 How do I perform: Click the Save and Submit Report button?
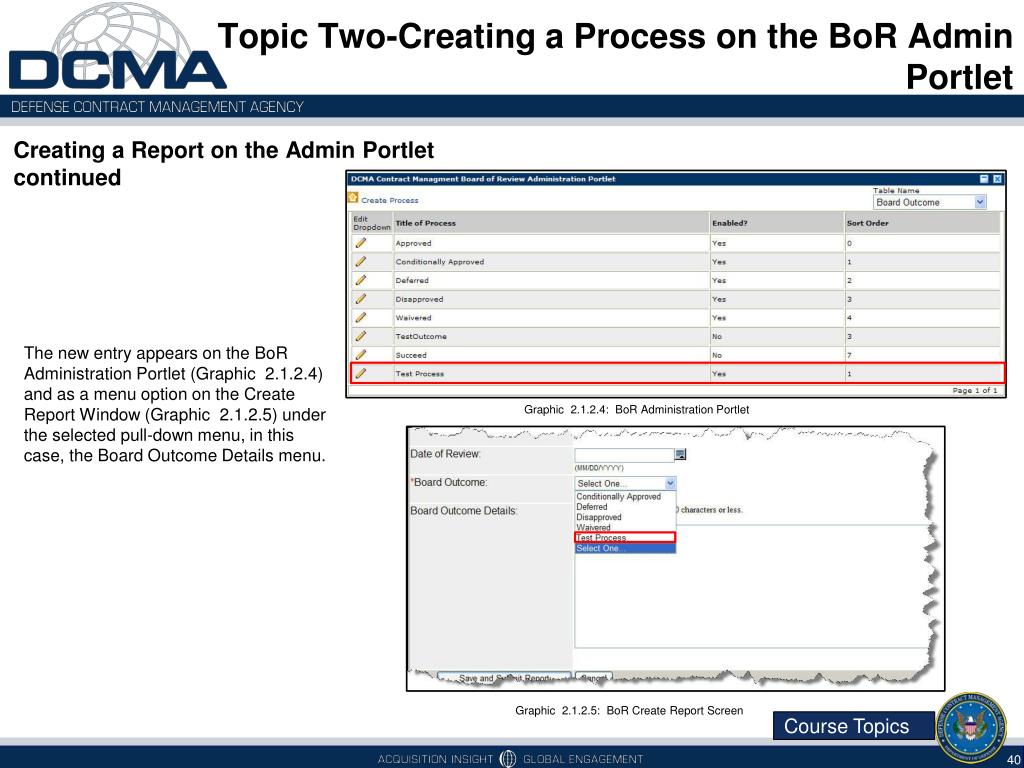[505, 678]
